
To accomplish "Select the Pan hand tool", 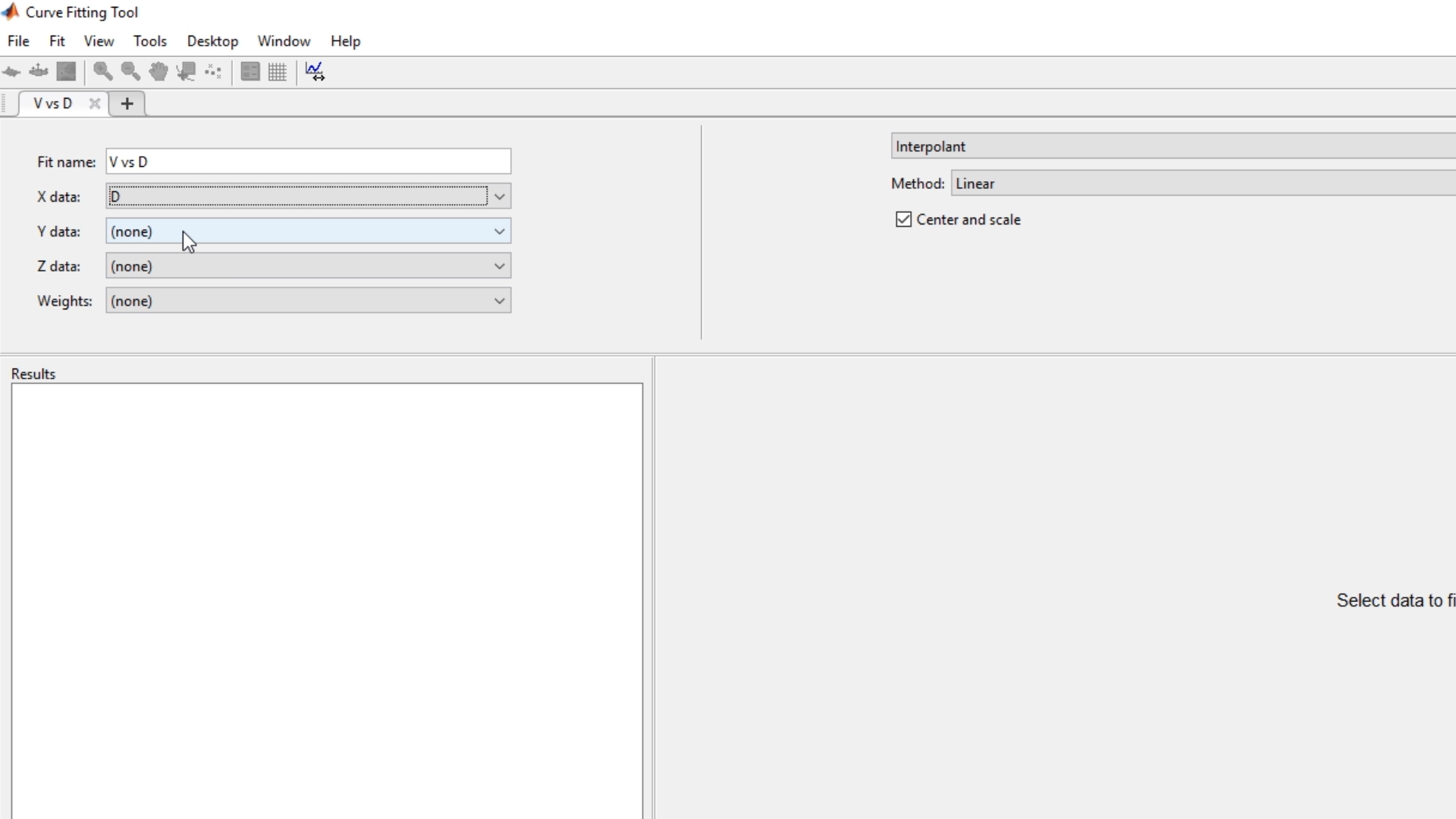I will pyautogui.click(x=158, y=71).
